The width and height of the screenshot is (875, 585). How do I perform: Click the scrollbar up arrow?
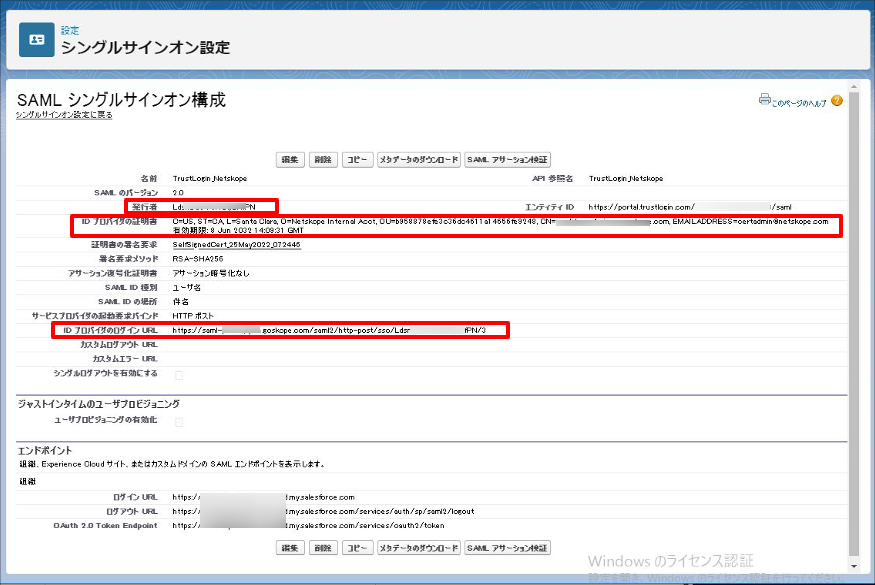pyautogui.click(x=854, y=87)
